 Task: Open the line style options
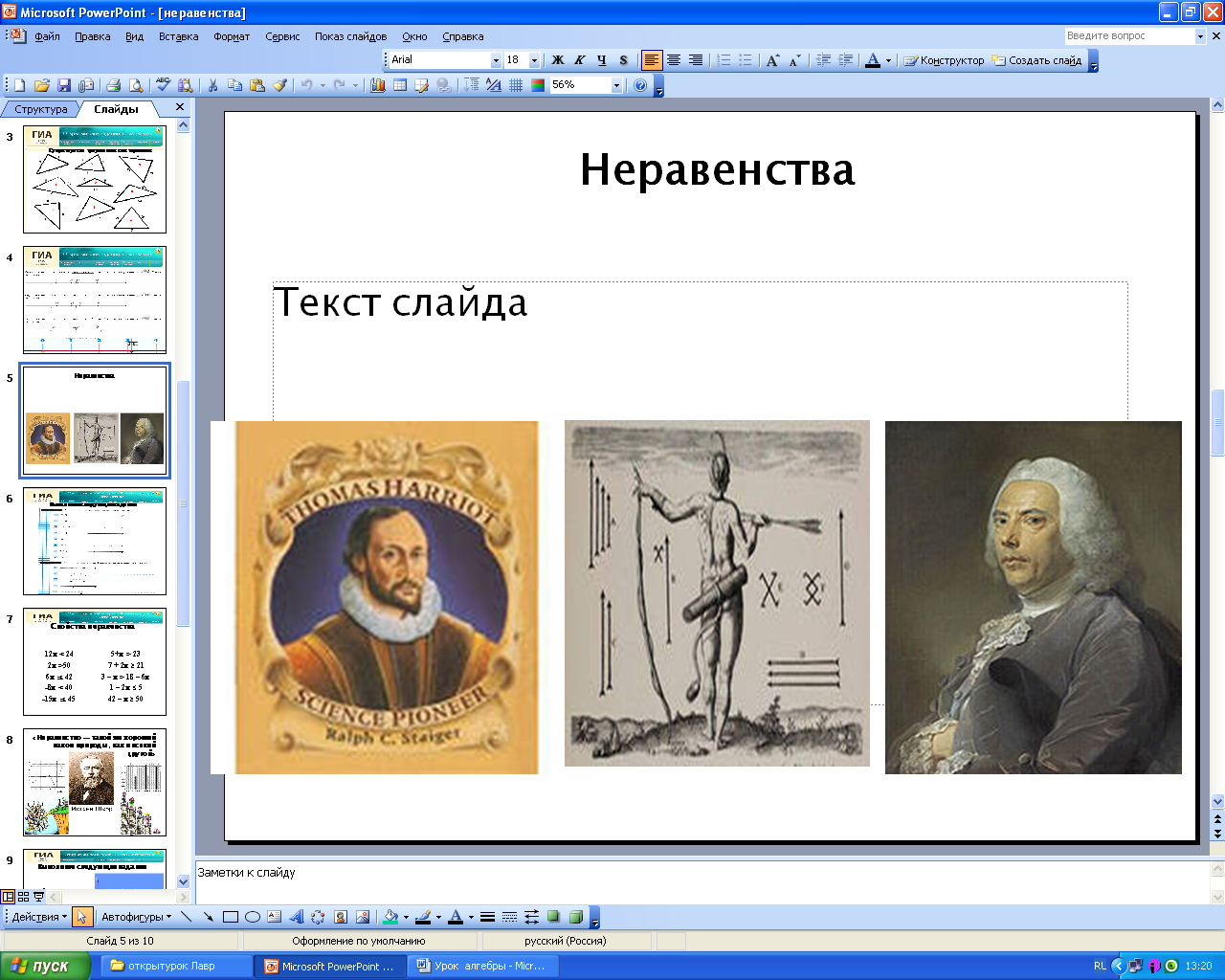tap(487, 917)
